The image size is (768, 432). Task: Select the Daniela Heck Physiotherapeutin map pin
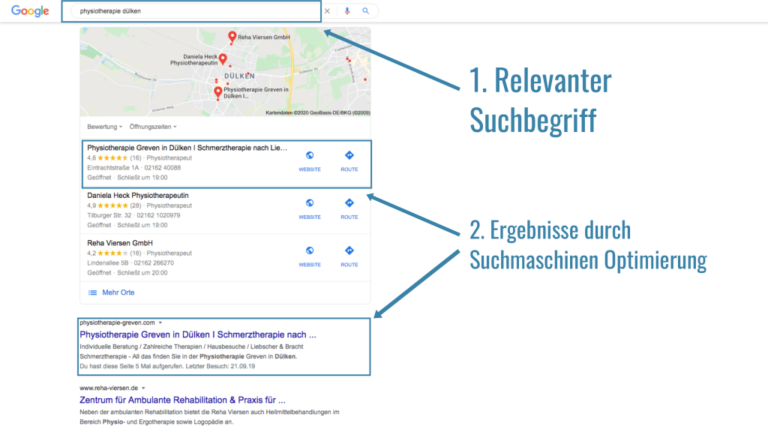point(223,59)
